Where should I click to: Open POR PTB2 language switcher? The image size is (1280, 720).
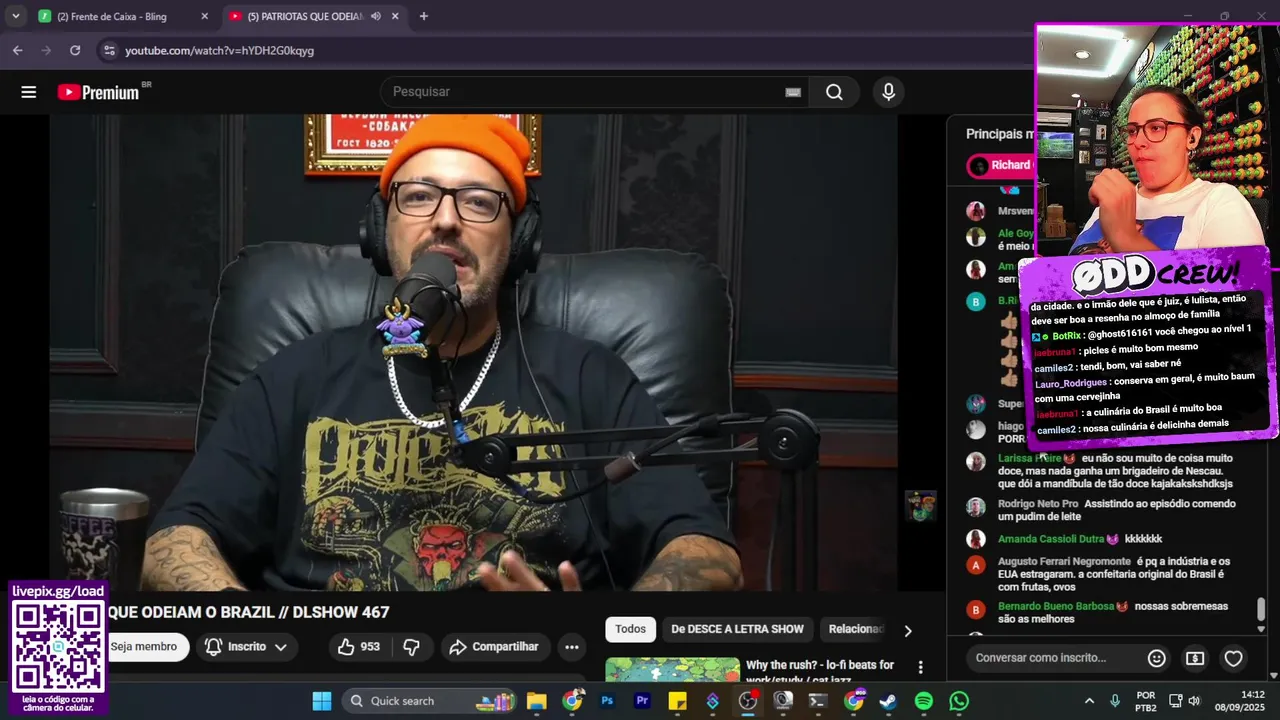1146,701
